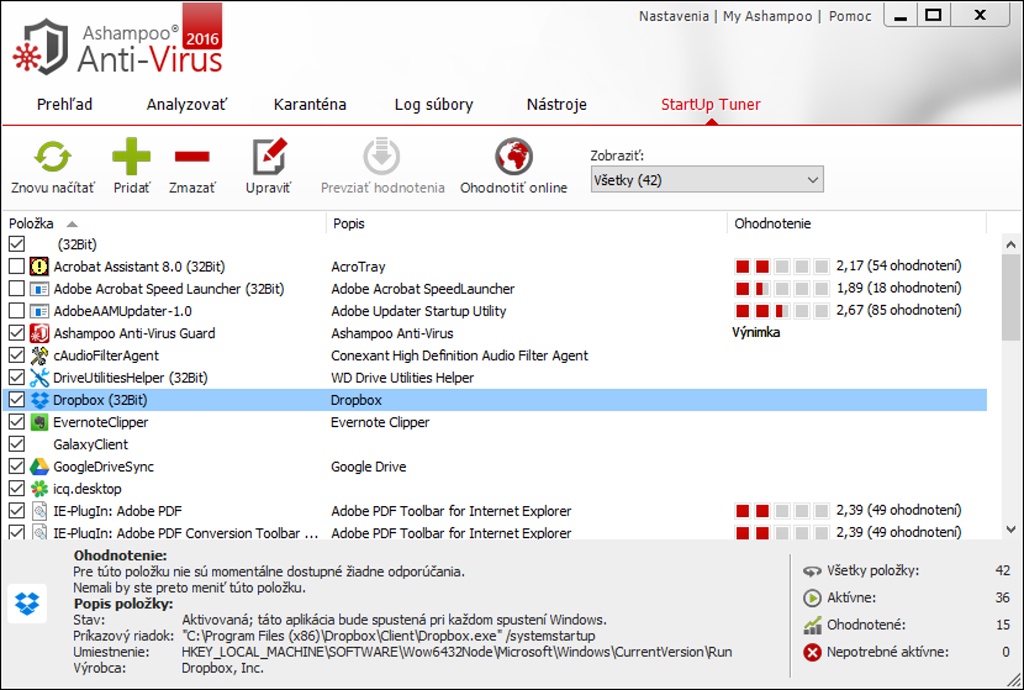Open the Nastavenia link
1024x690 pixels.
(673, 16)
